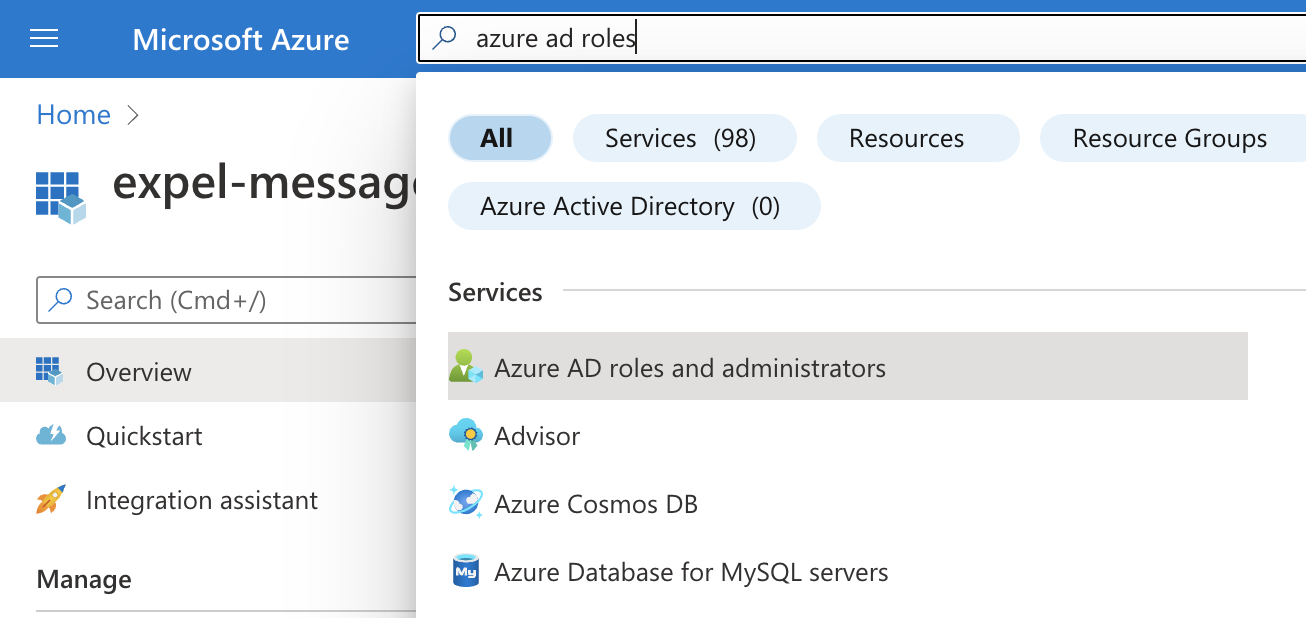
Task: Click the Manage section heading
Action: (84, 579)
